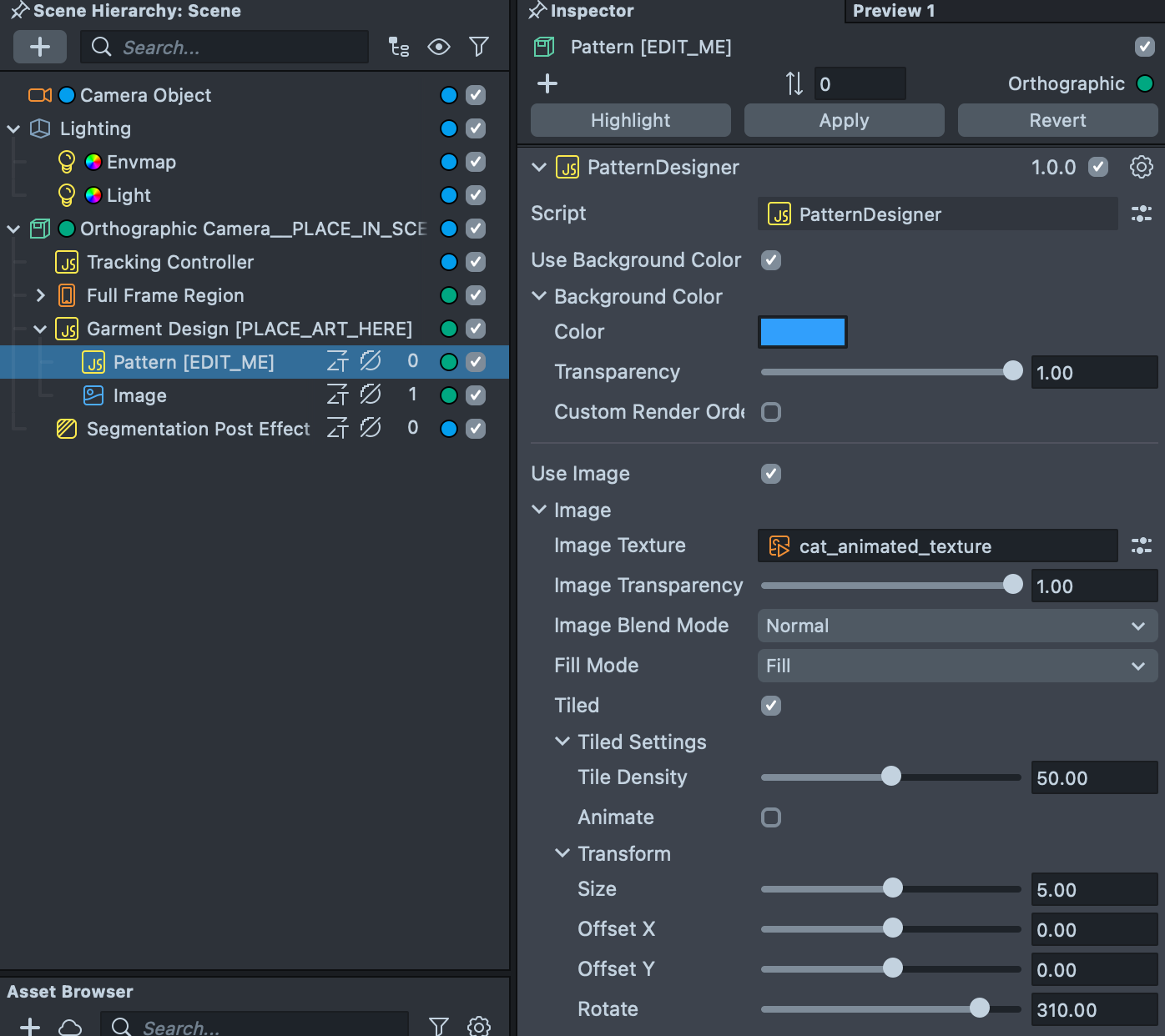Open the blue Background Color swatch

point(802,332)
